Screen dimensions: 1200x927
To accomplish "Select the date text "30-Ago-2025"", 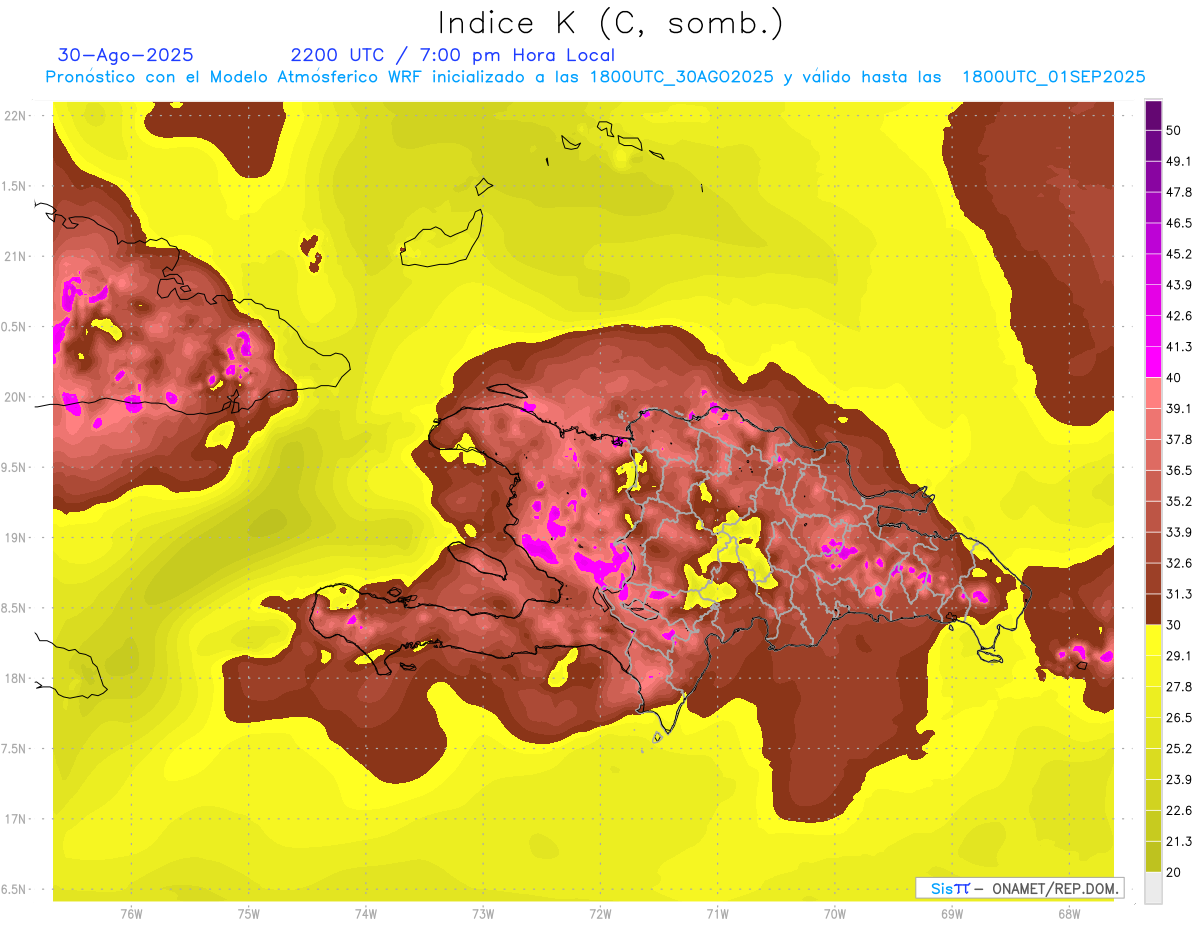I will click(126, 55).
